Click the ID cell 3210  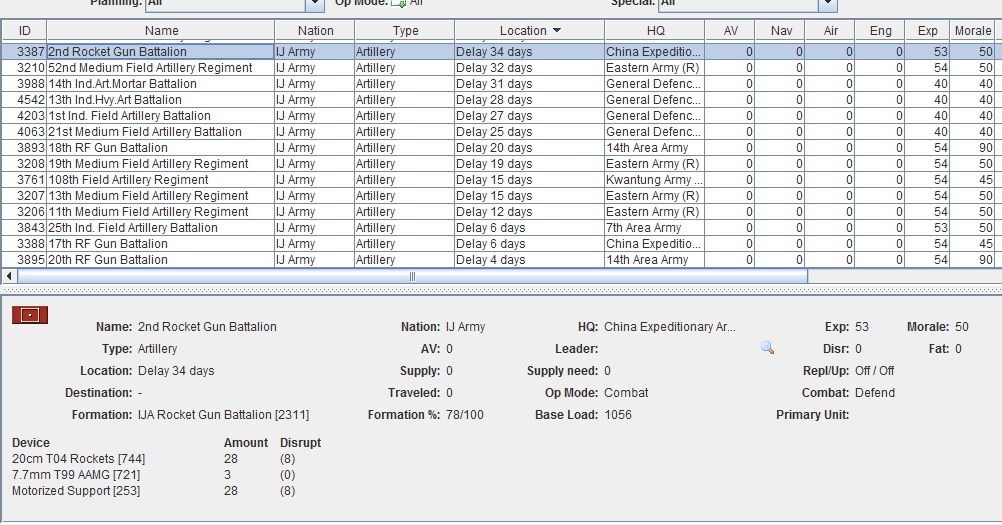coord(24,68)
